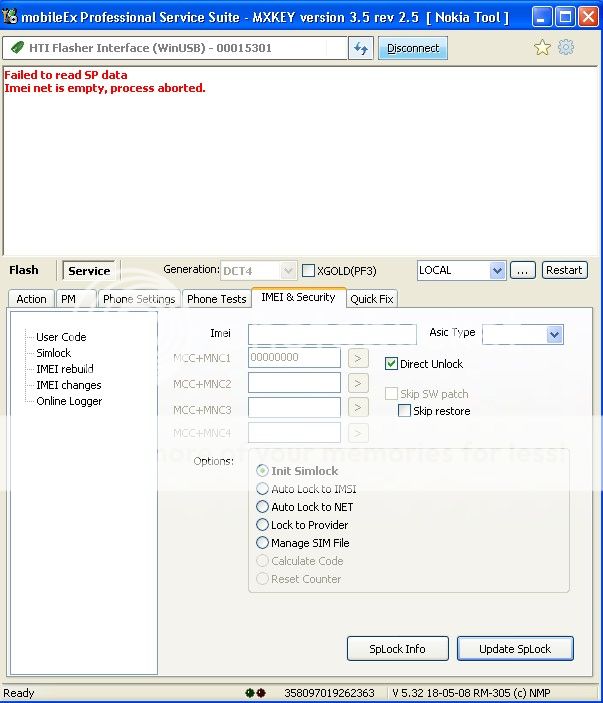Select IMEI rebuild in the tree

65,369
